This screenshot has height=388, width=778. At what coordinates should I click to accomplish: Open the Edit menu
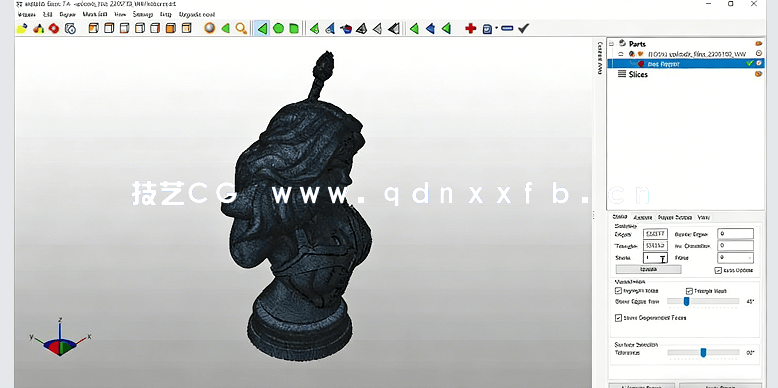pos(48,14)
